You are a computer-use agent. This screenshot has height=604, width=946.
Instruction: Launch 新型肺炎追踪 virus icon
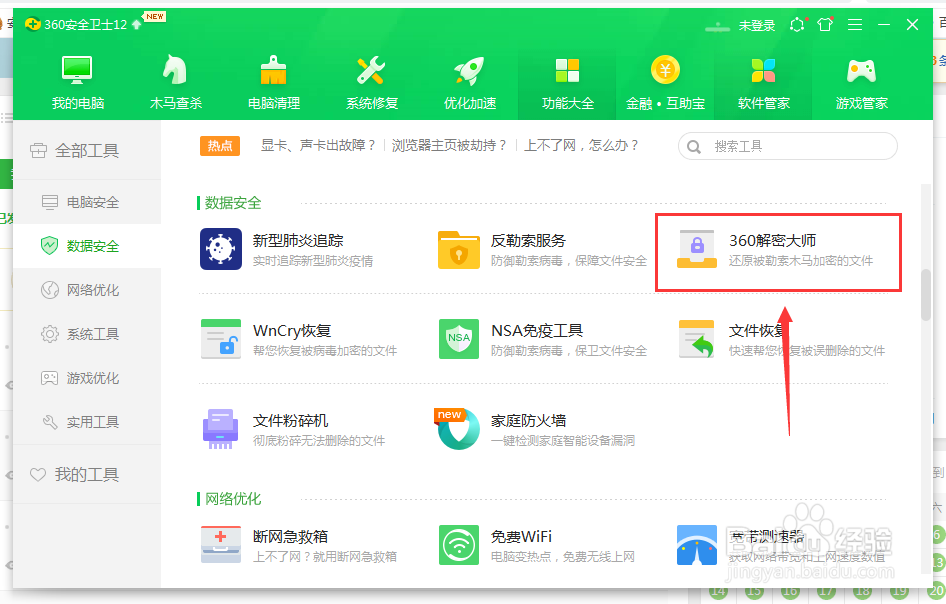[x=221, y=249]
